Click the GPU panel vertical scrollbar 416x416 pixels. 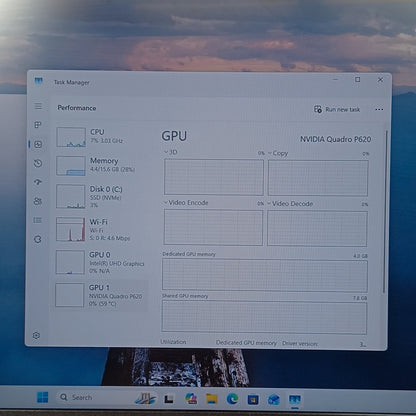click(x=386, y=212)
